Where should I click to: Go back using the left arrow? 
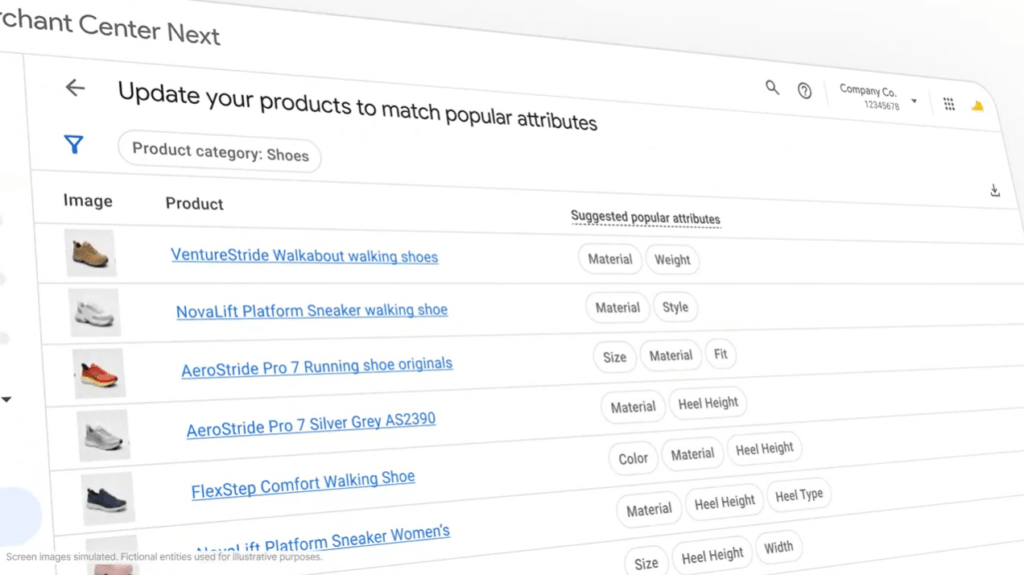[x=75, y=88]
